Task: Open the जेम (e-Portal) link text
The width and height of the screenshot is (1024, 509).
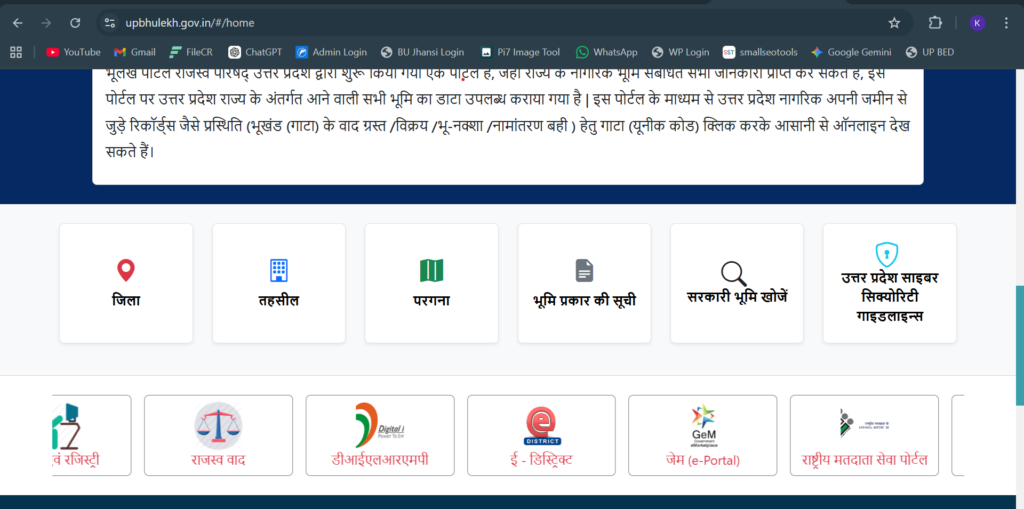Action: point(703,460)
